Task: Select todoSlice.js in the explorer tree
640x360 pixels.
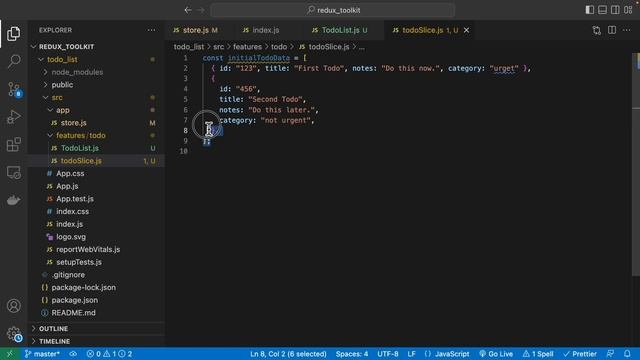Action: 81,161
